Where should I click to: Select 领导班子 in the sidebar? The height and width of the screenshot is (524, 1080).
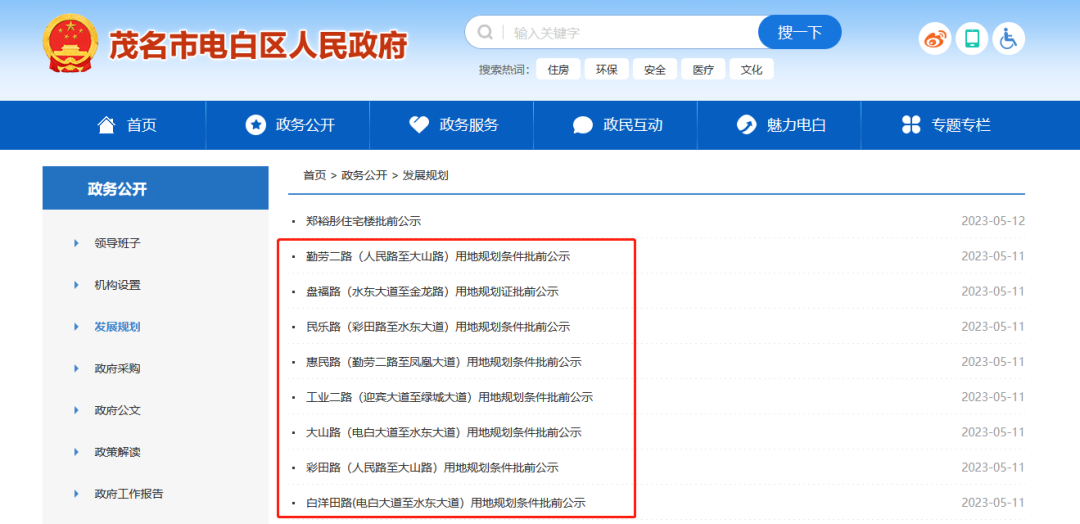[118, 243]
